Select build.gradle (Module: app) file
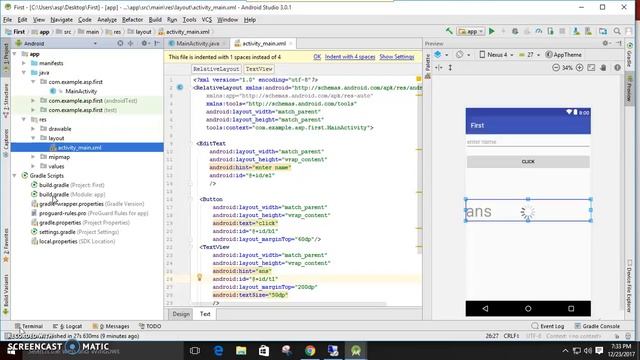The image size is (640, 360). 68,194
